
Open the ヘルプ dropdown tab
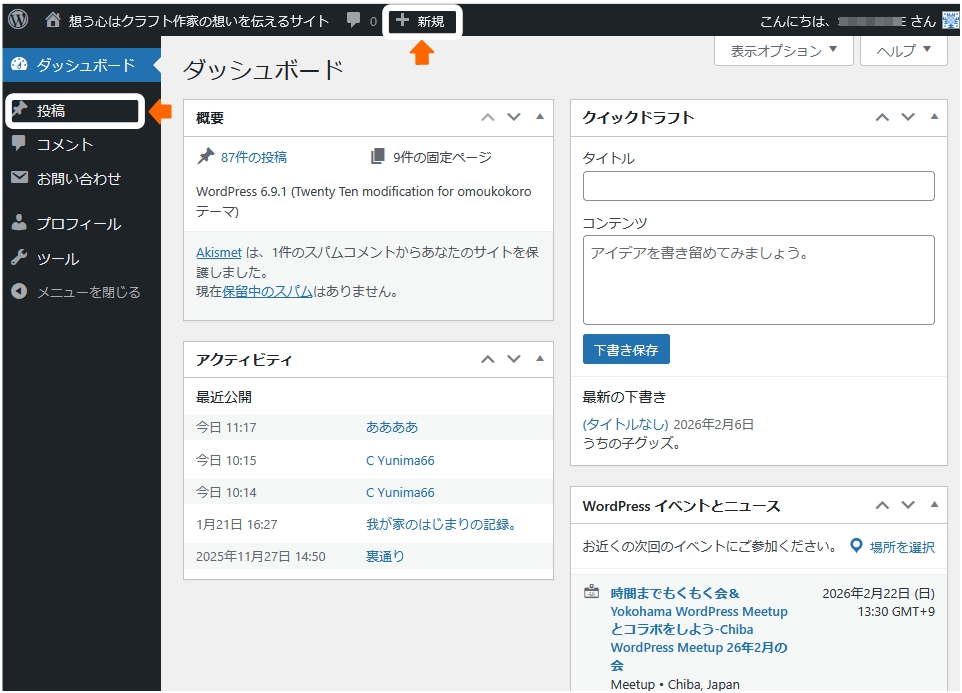[903, 51]
